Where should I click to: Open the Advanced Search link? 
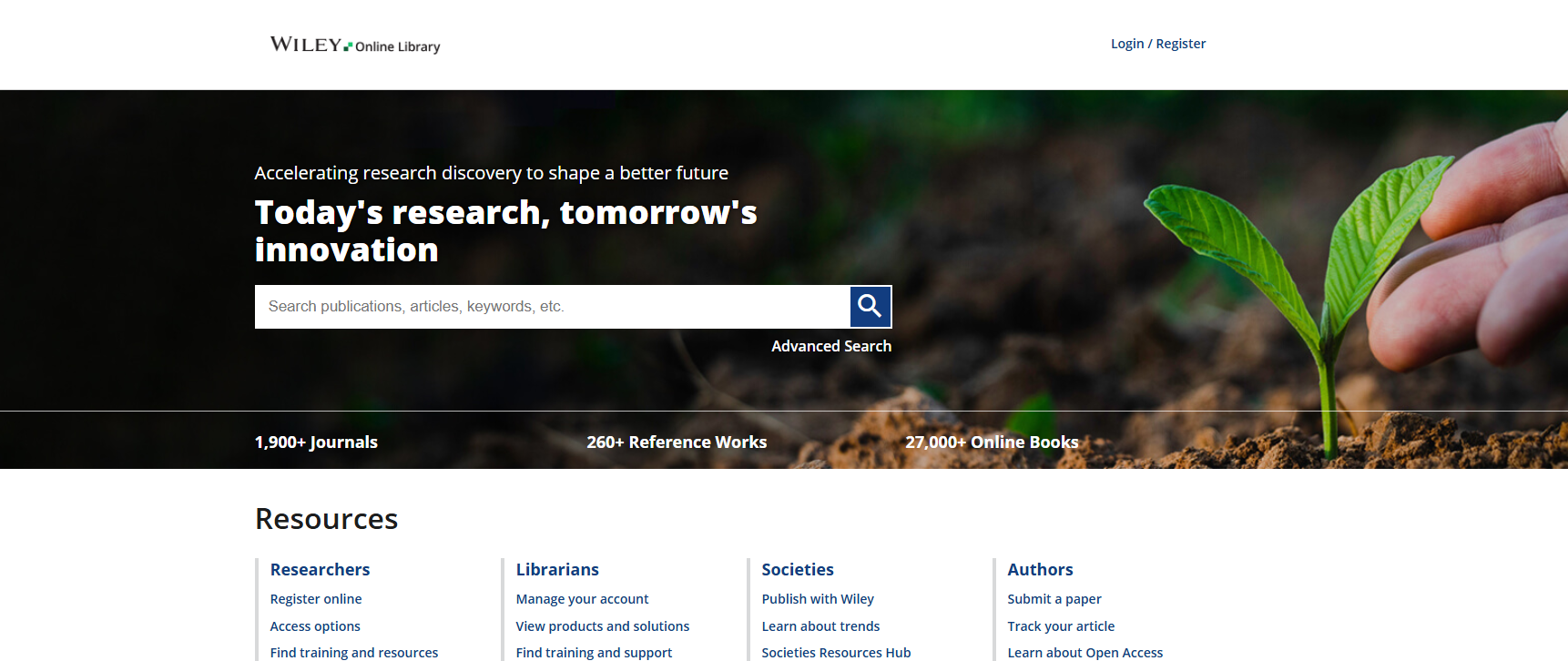(831, 346)
